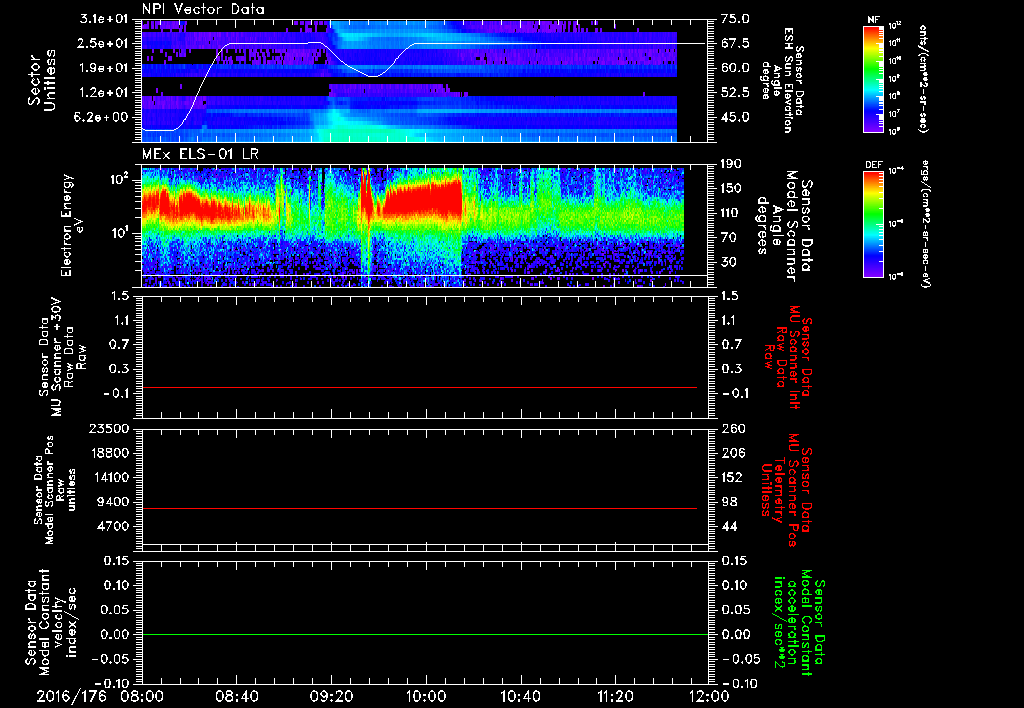Select the 'NPI Vector Data' panel title
Viewport: 1024px width, 708px height.
coord(203,9)
